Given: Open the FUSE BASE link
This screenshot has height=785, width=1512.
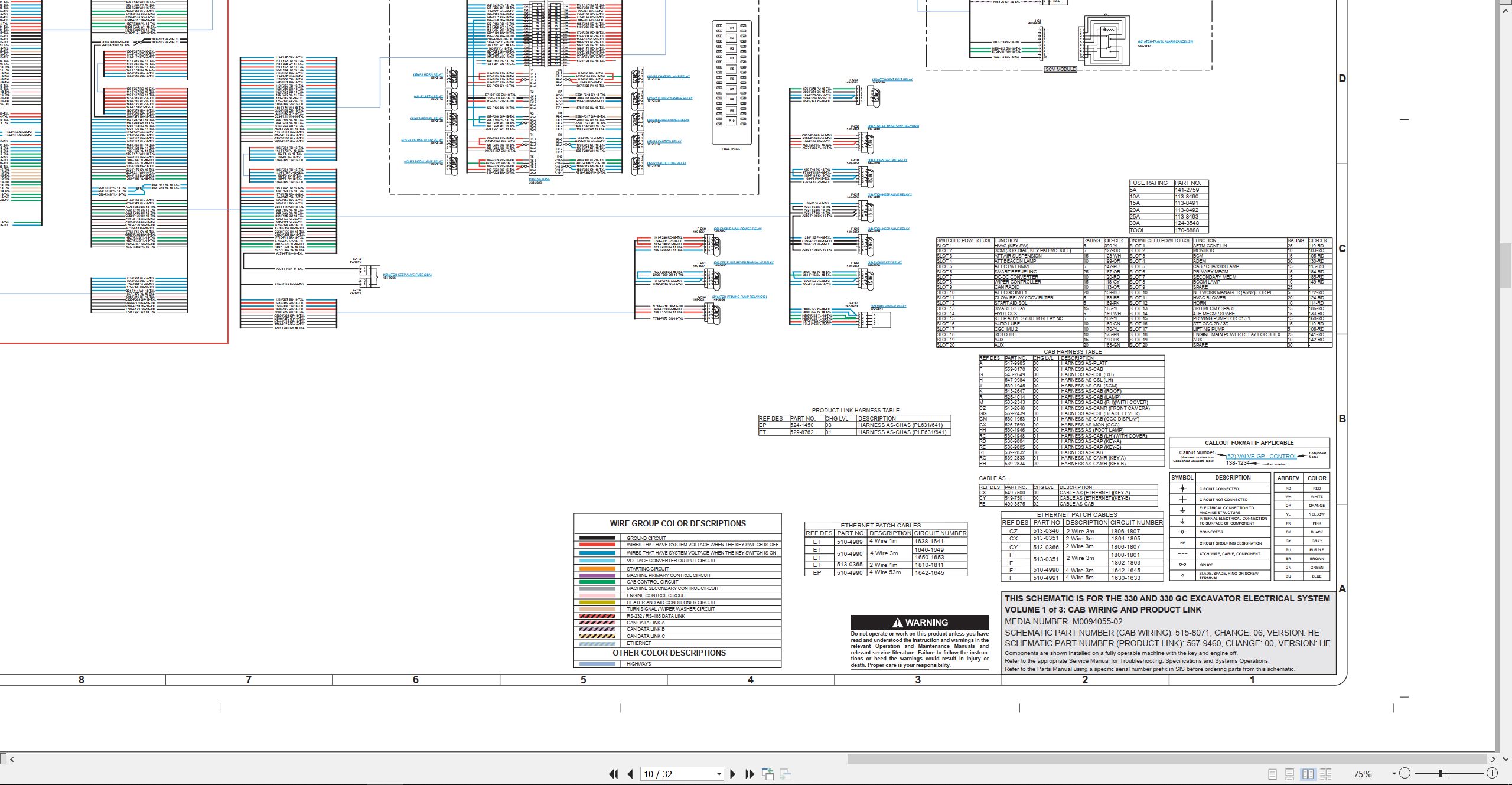Looking at the screenshot, I should tap(539, 179).
